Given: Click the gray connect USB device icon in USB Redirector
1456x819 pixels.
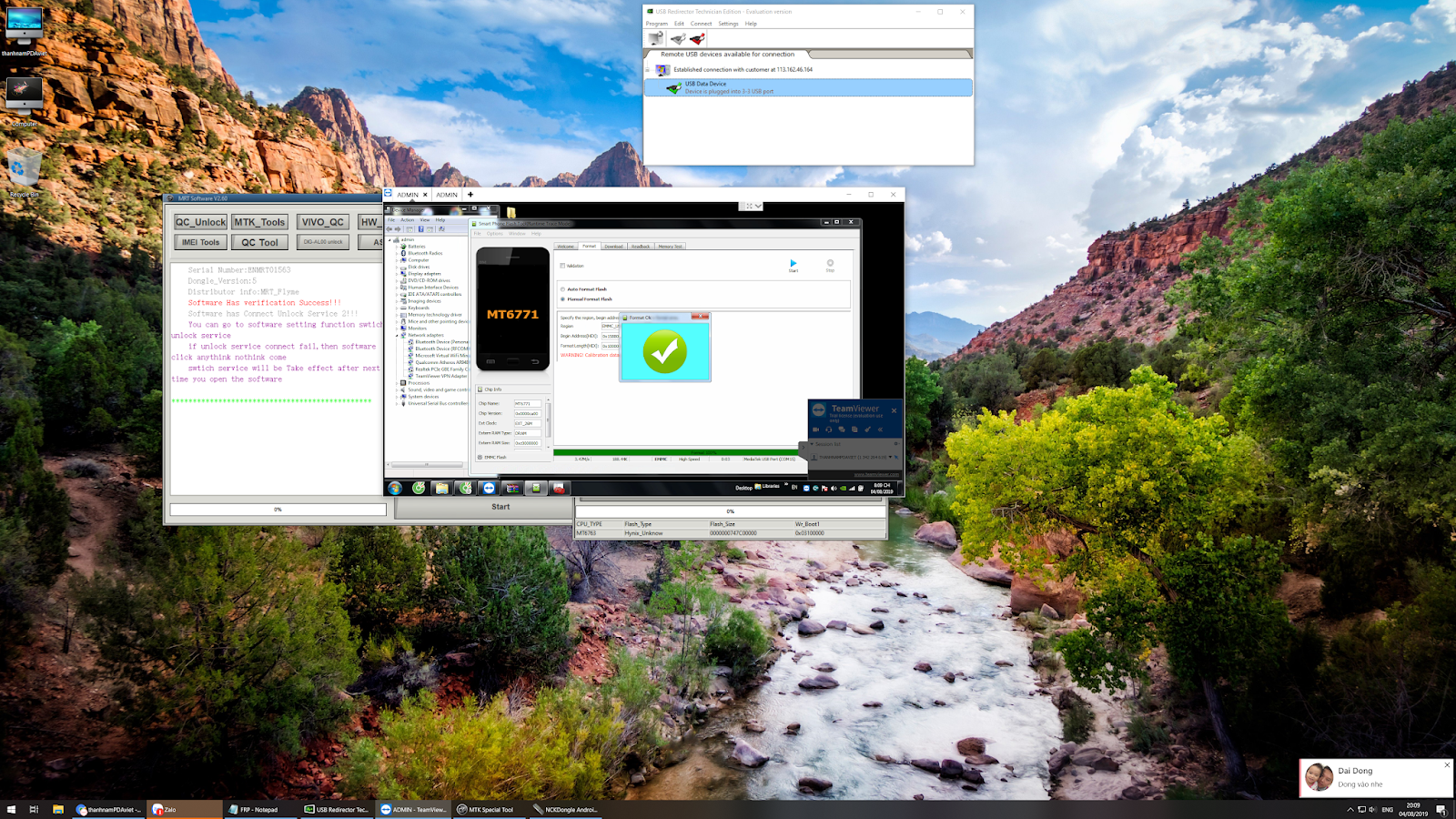Looking at the screenshot, I should point(677,38).
